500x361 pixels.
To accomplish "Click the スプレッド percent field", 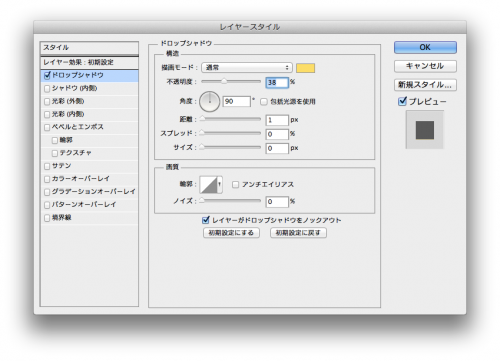I will [277, 134].
